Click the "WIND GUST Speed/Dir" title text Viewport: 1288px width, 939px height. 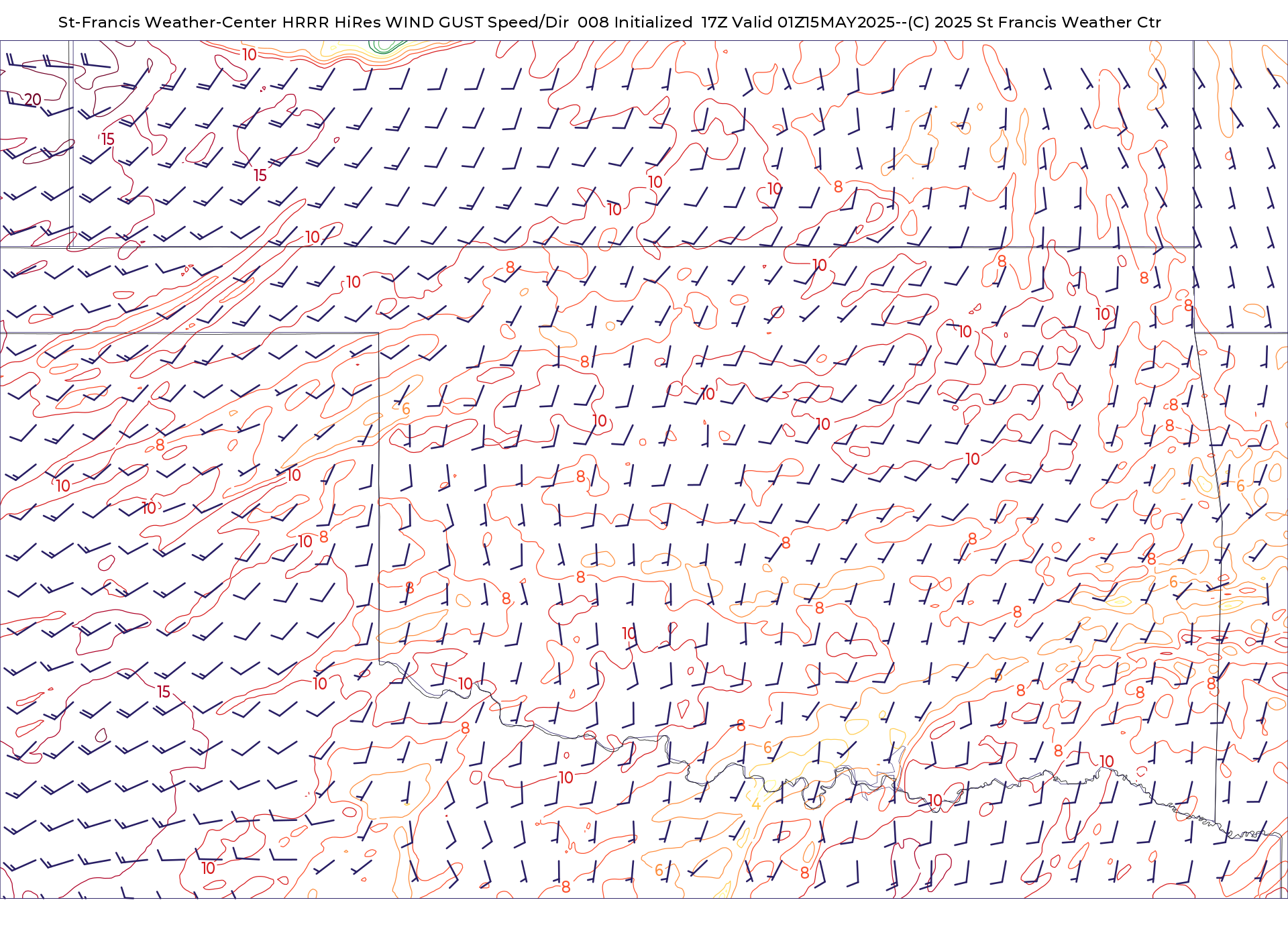click(x=477, y=23)
